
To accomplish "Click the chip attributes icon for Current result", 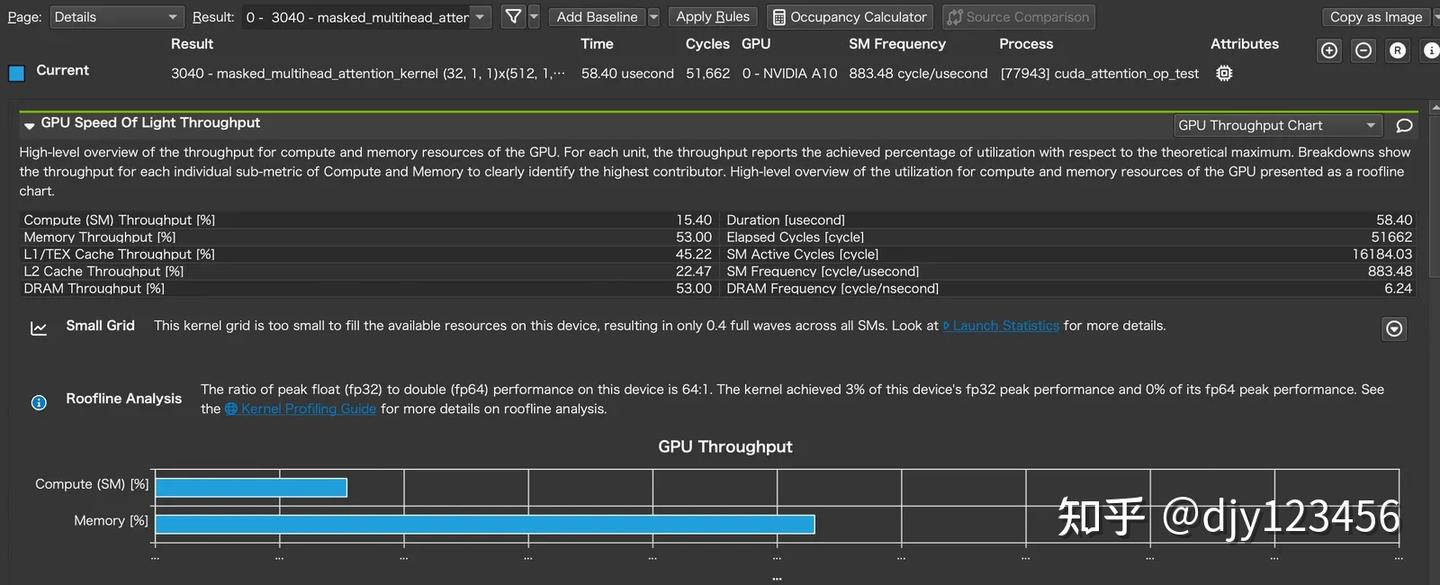I will point(1224,73).
